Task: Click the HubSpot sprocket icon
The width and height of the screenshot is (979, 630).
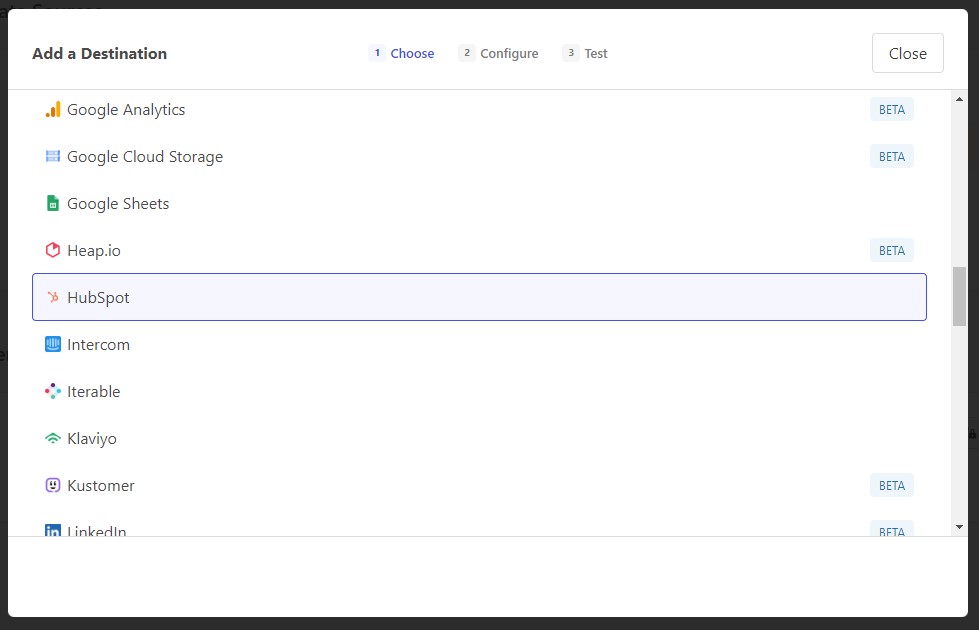Action: point(52,297)
